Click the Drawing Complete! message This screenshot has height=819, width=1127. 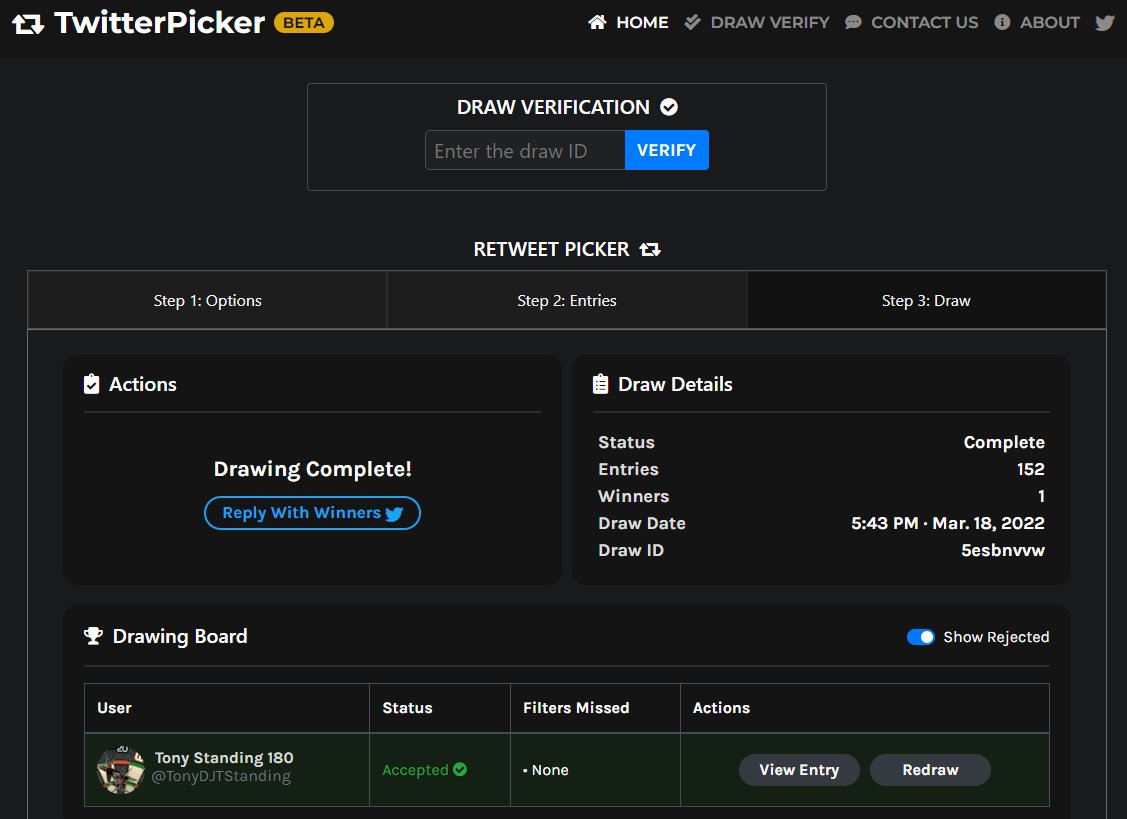pyautogui.click(x=313, y=470)
